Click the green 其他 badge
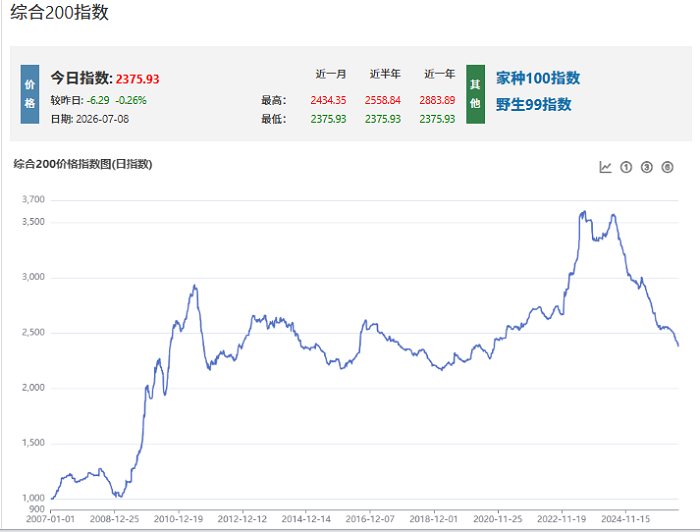Screen dimensions: 700x532 tap(475, 94)
